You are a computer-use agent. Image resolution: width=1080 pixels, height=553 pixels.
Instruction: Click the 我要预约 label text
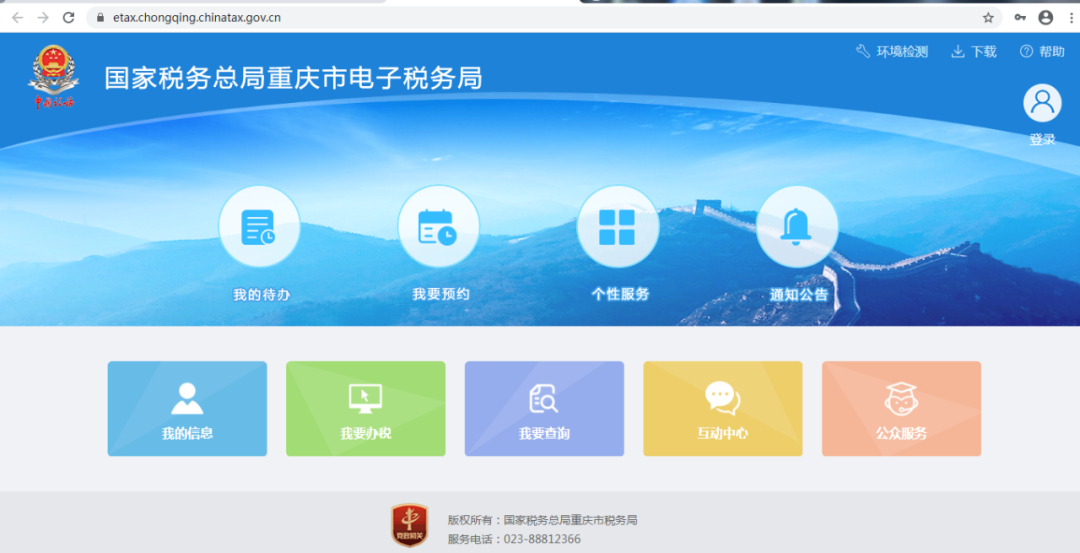tap(441, 294)
